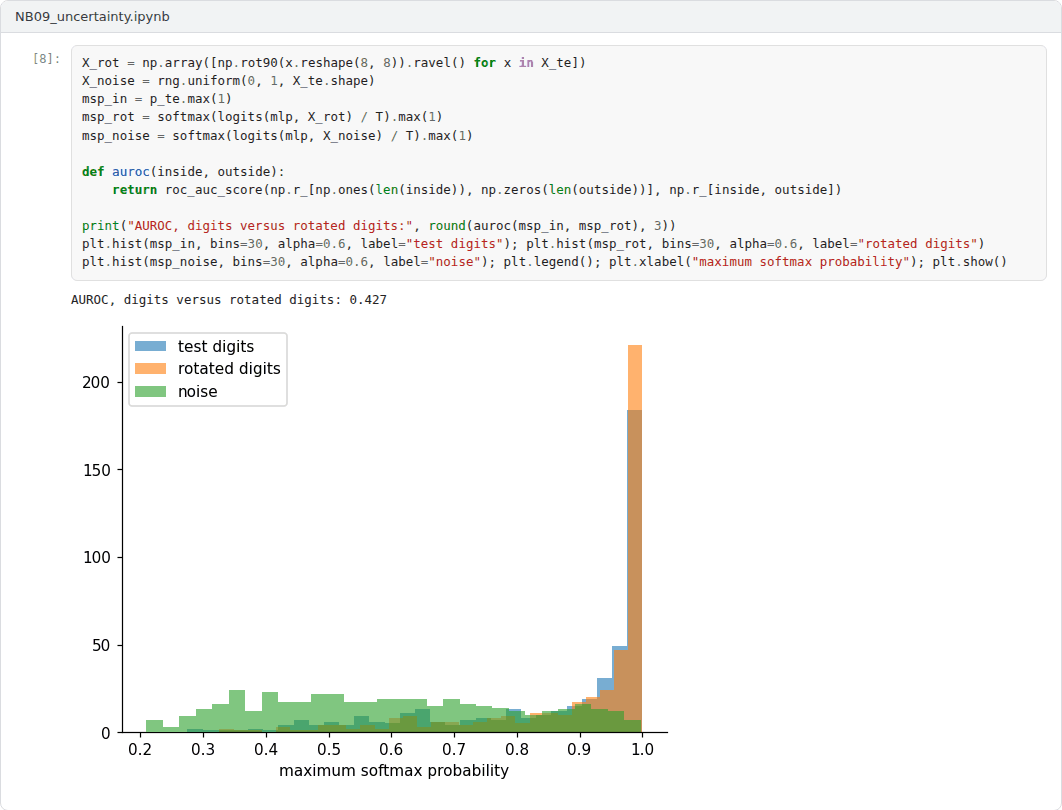Click the return roc_auc_score line
Image resolution: width=1062 pixels, height=810 pixels.
[477, 190]
